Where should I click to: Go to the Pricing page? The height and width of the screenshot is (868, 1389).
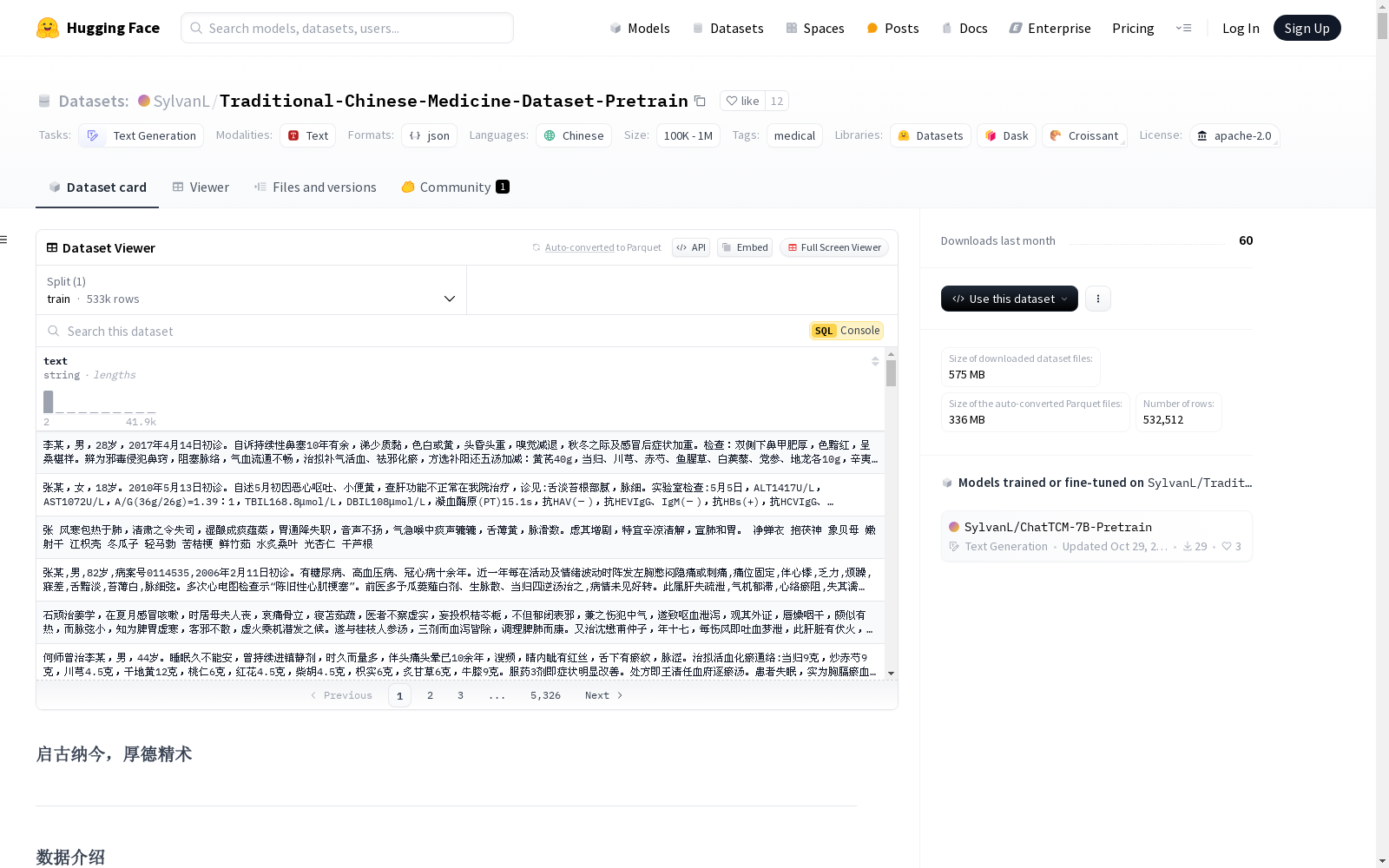coord(1133,28)
